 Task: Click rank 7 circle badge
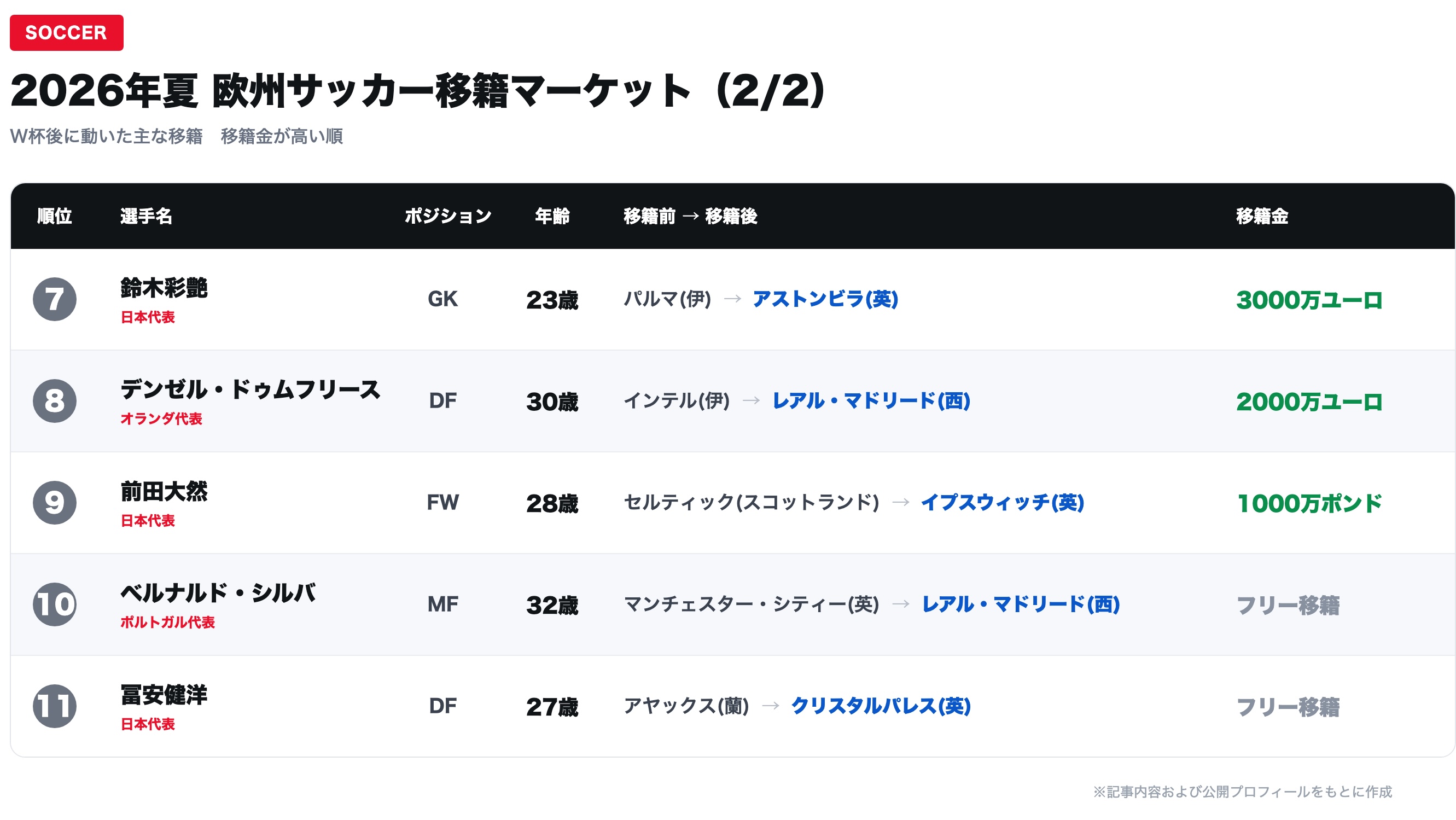(54, 299)
